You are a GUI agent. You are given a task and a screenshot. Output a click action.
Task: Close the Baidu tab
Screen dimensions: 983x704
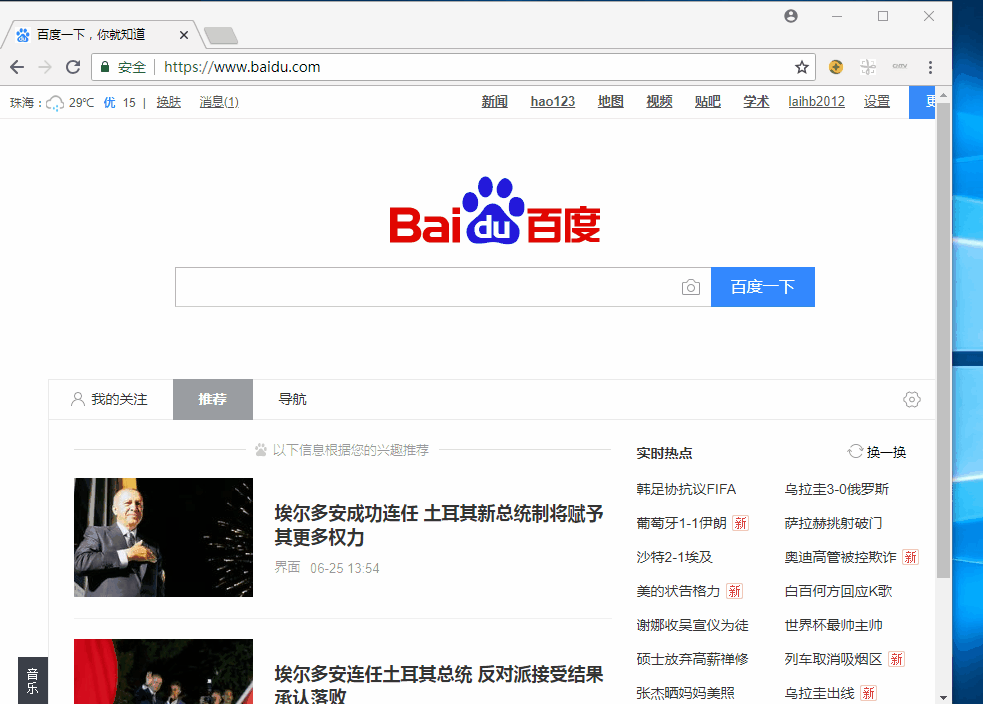tap(184, 35)
